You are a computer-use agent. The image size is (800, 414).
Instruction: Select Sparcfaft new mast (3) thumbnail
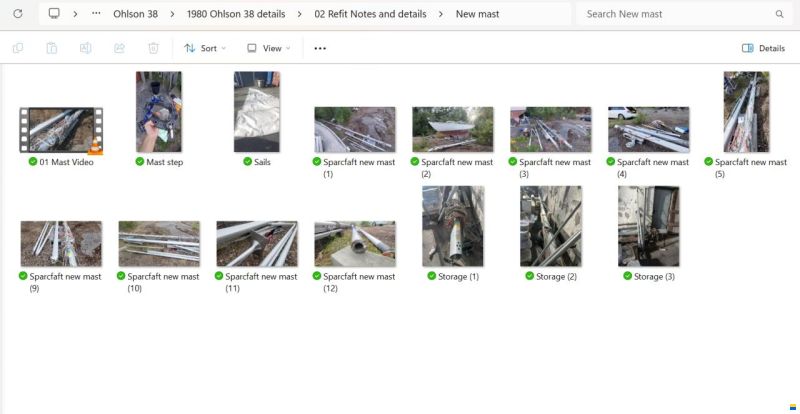tap(551, 129)
